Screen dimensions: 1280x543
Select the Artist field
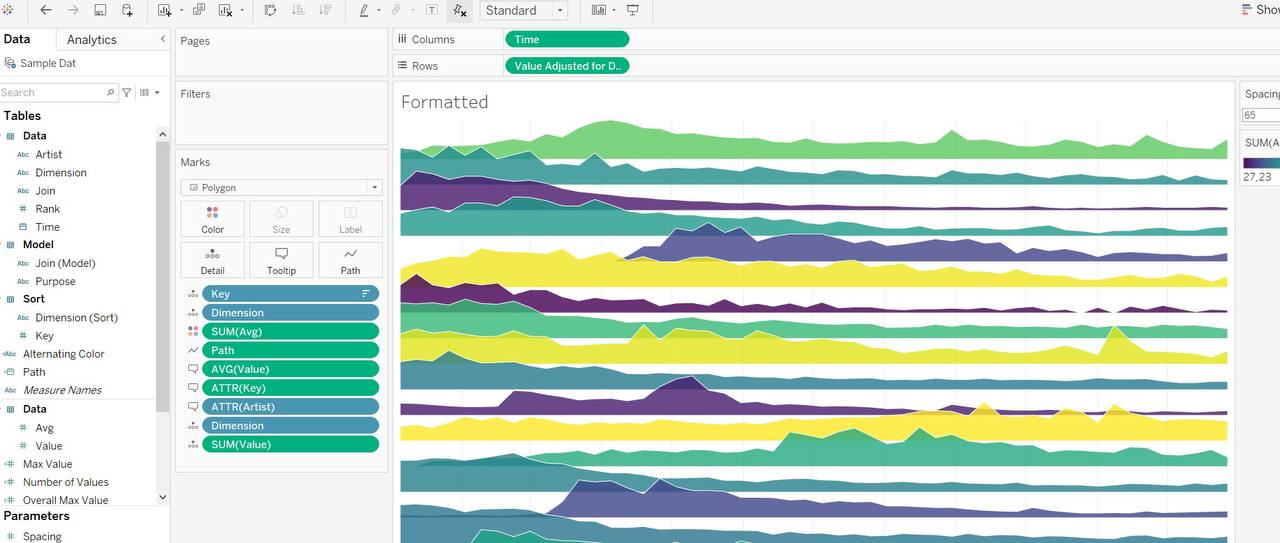[48, 154]
